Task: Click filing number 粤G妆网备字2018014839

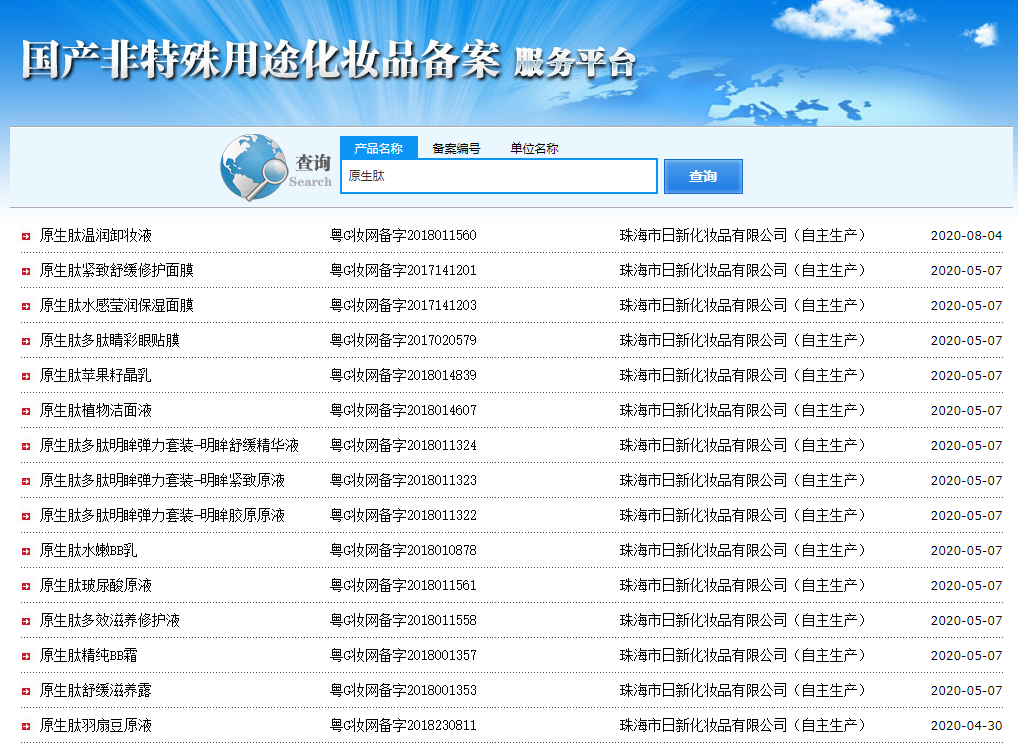Action: (403, 375)
